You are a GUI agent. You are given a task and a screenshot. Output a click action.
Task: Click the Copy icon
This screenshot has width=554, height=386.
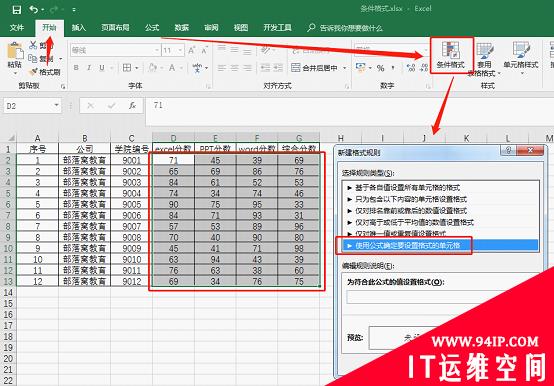[x=33, y=59]
